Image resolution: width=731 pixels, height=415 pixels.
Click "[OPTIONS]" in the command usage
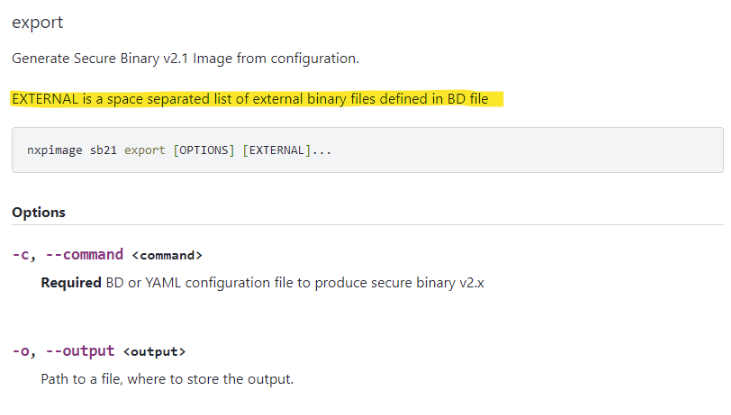(204, 151)
